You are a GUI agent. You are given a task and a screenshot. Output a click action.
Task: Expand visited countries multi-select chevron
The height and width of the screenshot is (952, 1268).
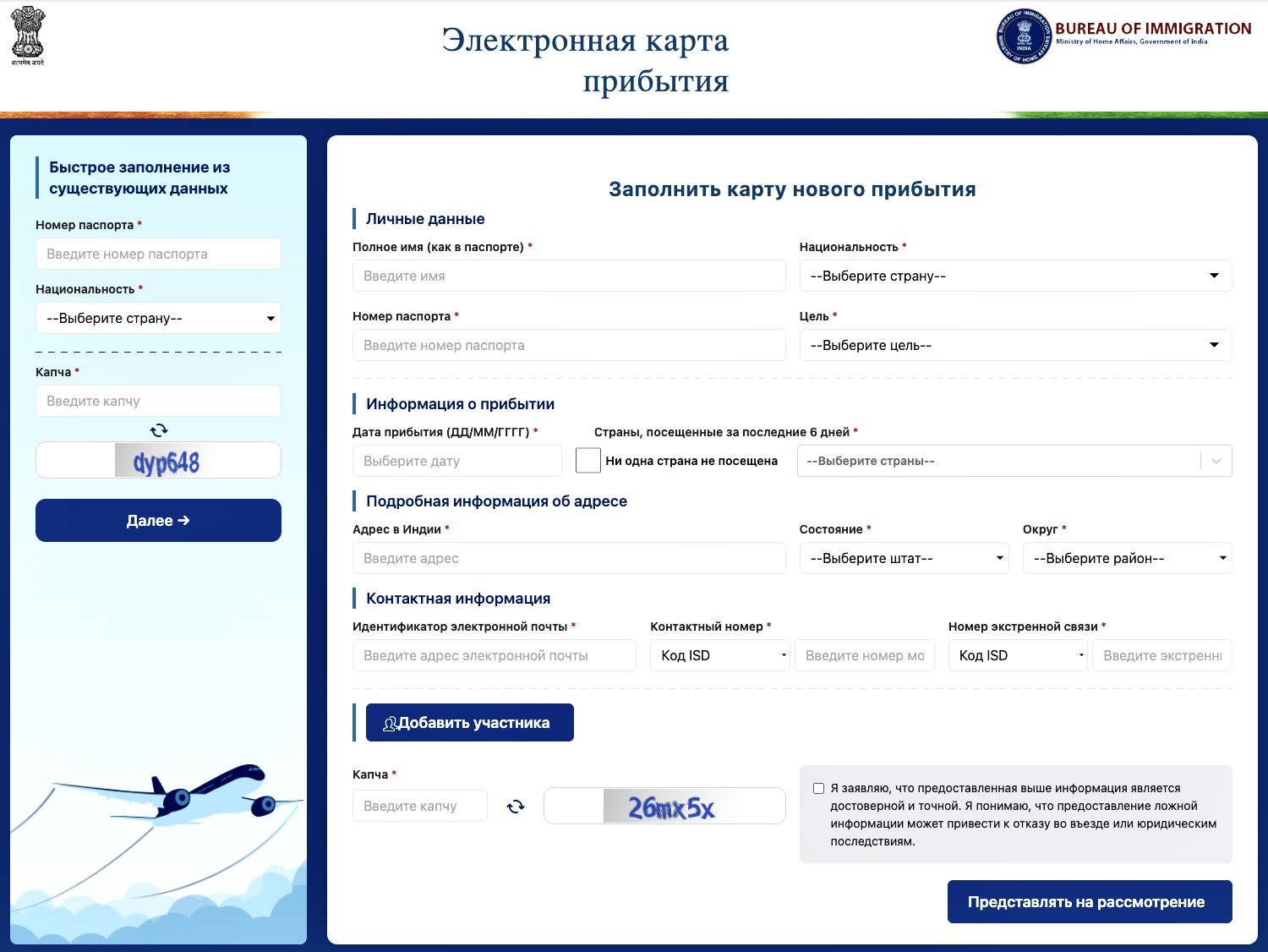coord(1216,461)
